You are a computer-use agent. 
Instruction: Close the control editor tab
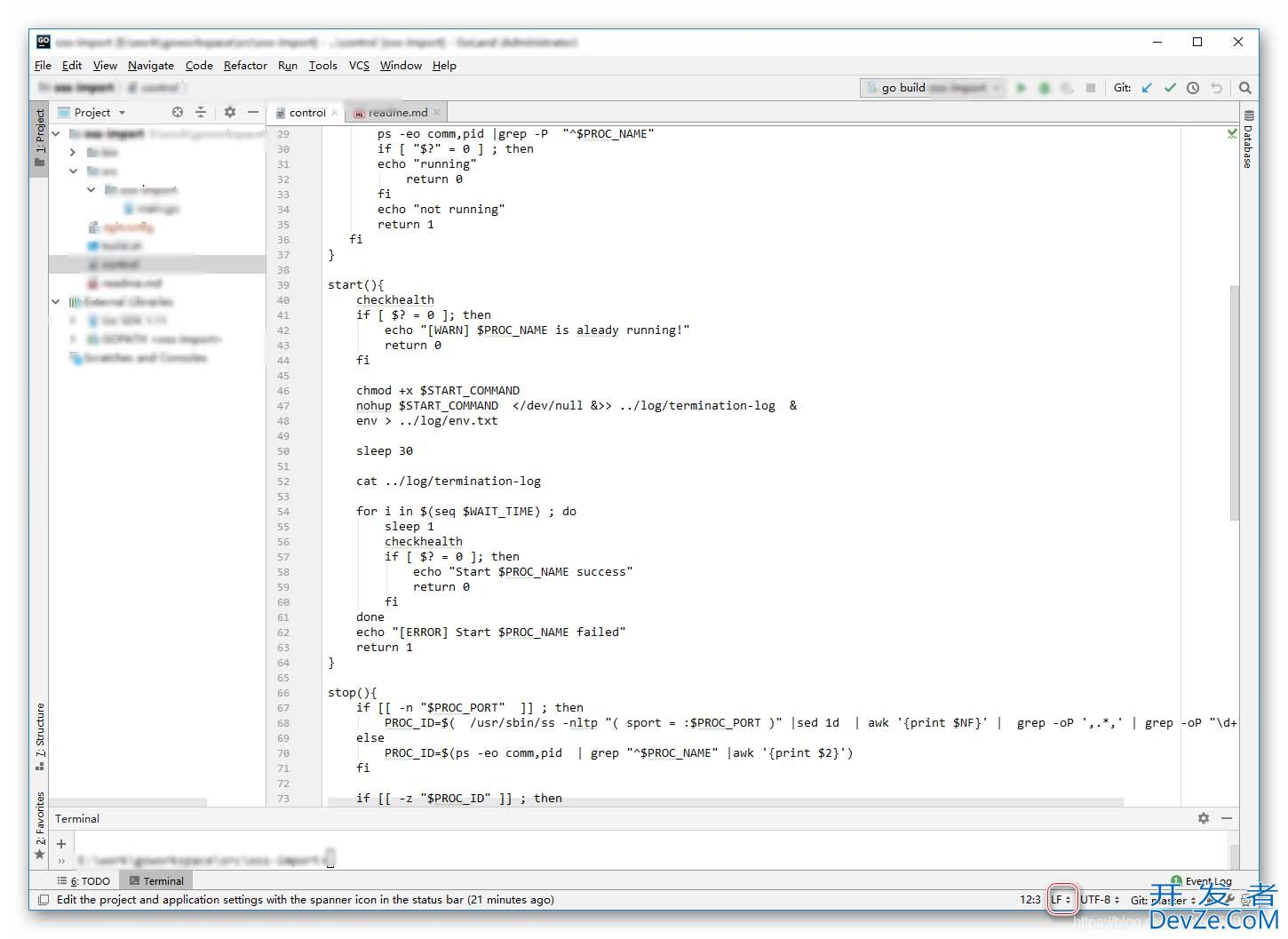335,113
